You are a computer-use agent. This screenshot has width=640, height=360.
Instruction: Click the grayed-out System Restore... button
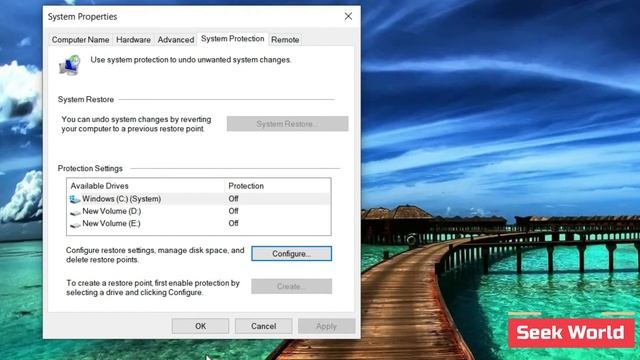point(287,124)
